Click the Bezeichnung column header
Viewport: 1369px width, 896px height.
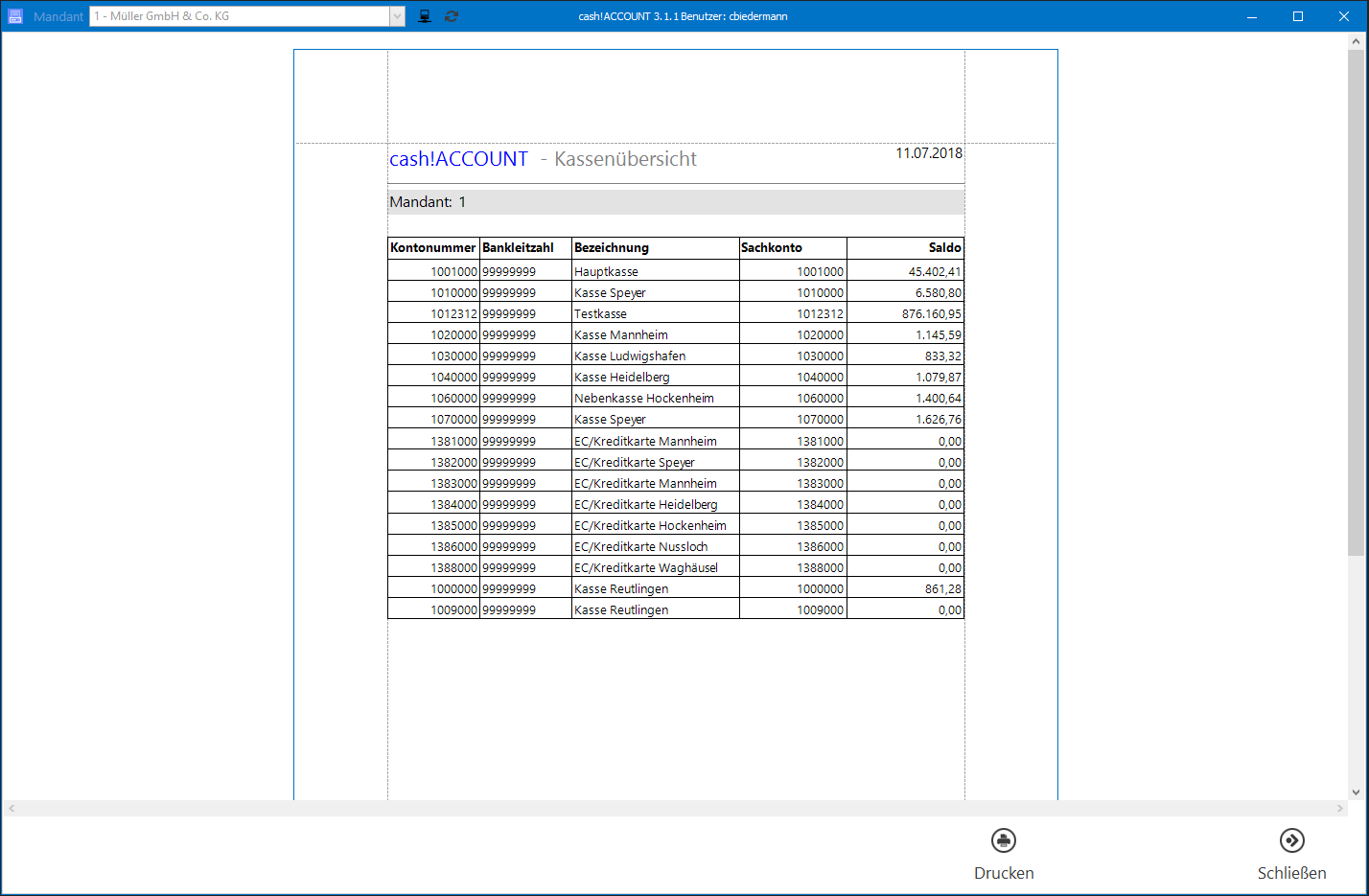point(656,248)
